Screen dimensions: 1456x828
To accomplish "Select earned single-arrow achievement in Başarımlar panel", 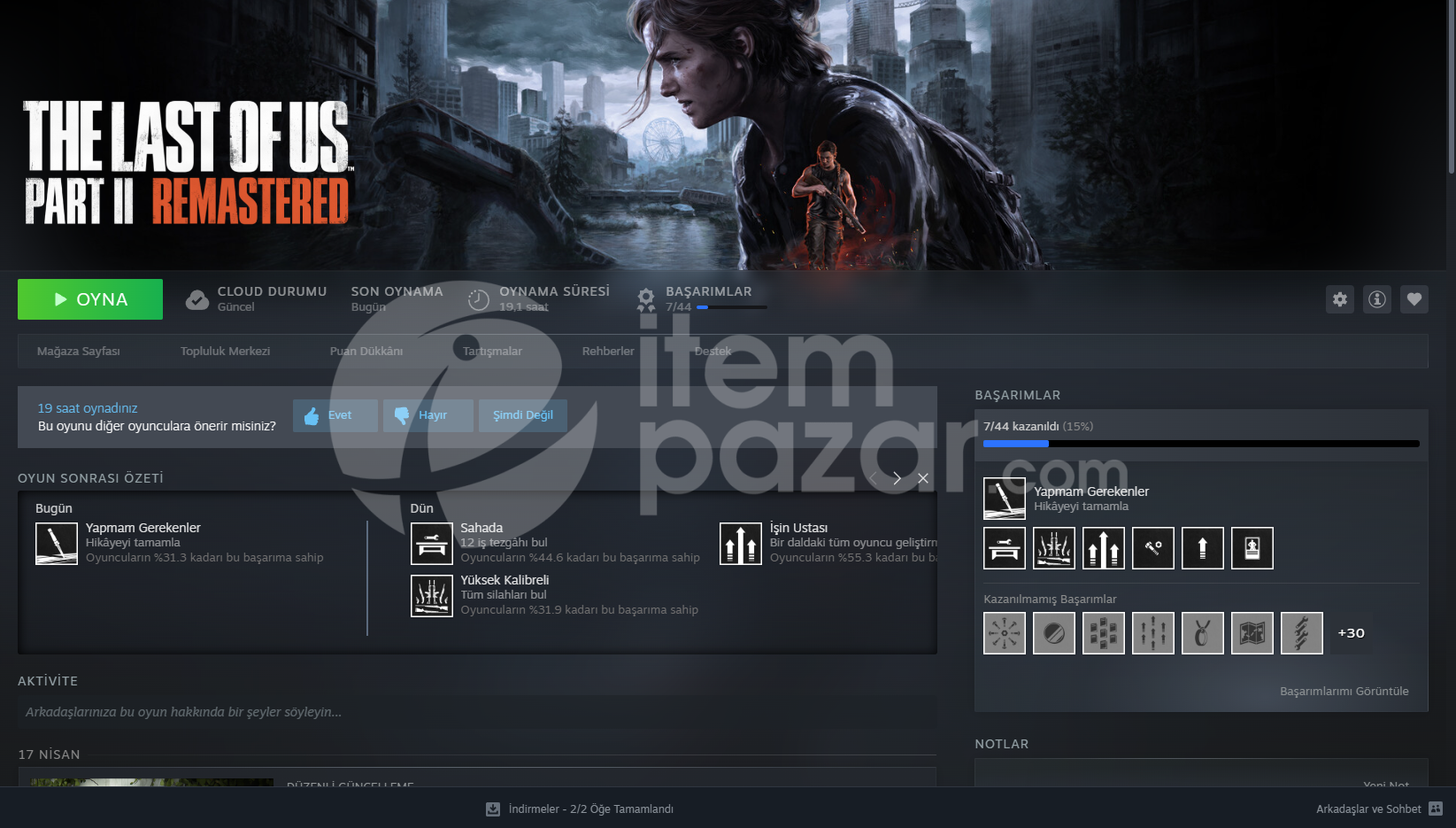I will 1203,548.
